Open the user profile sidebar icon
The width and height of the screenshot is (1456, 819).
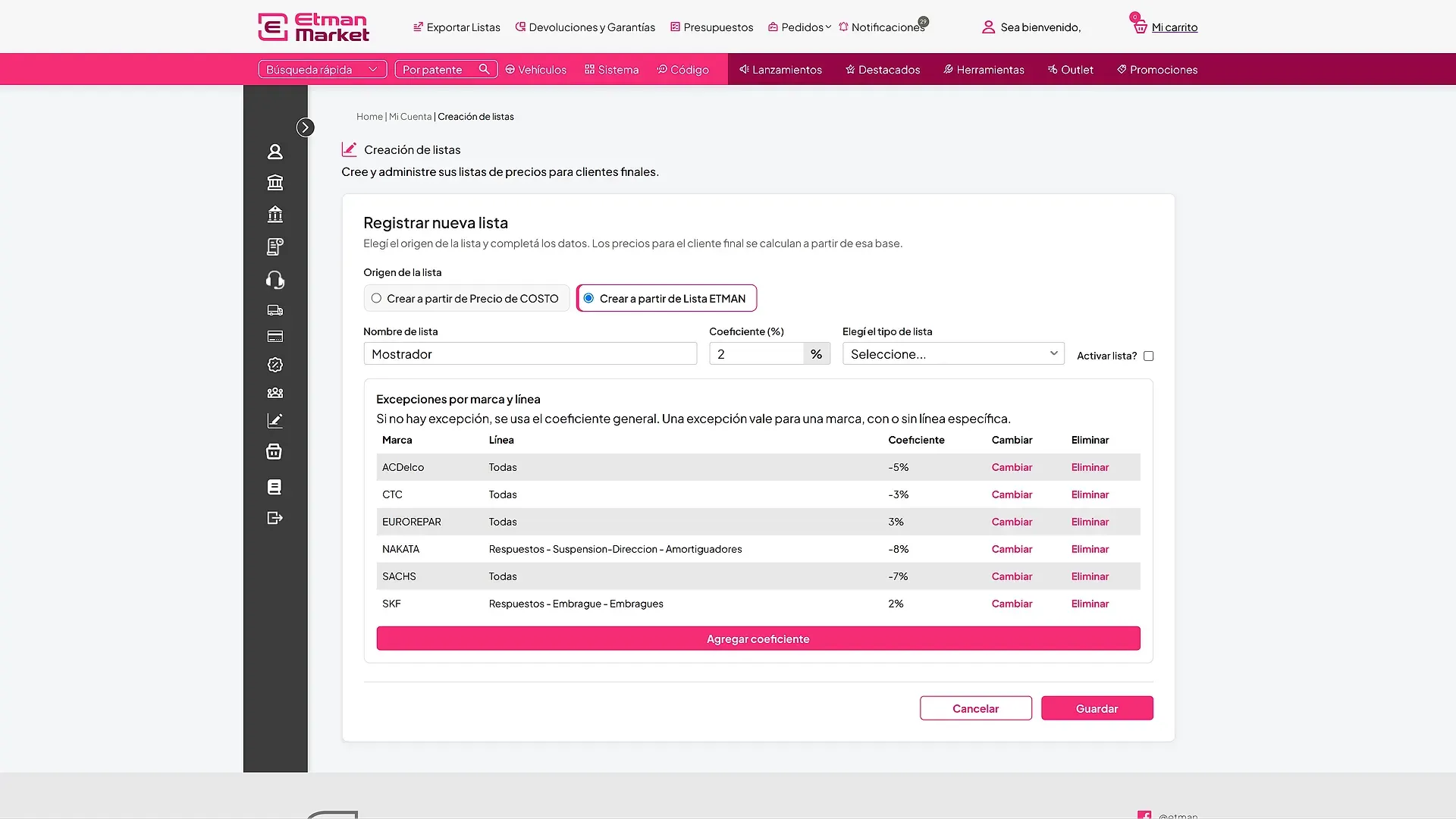coord(275,152)
